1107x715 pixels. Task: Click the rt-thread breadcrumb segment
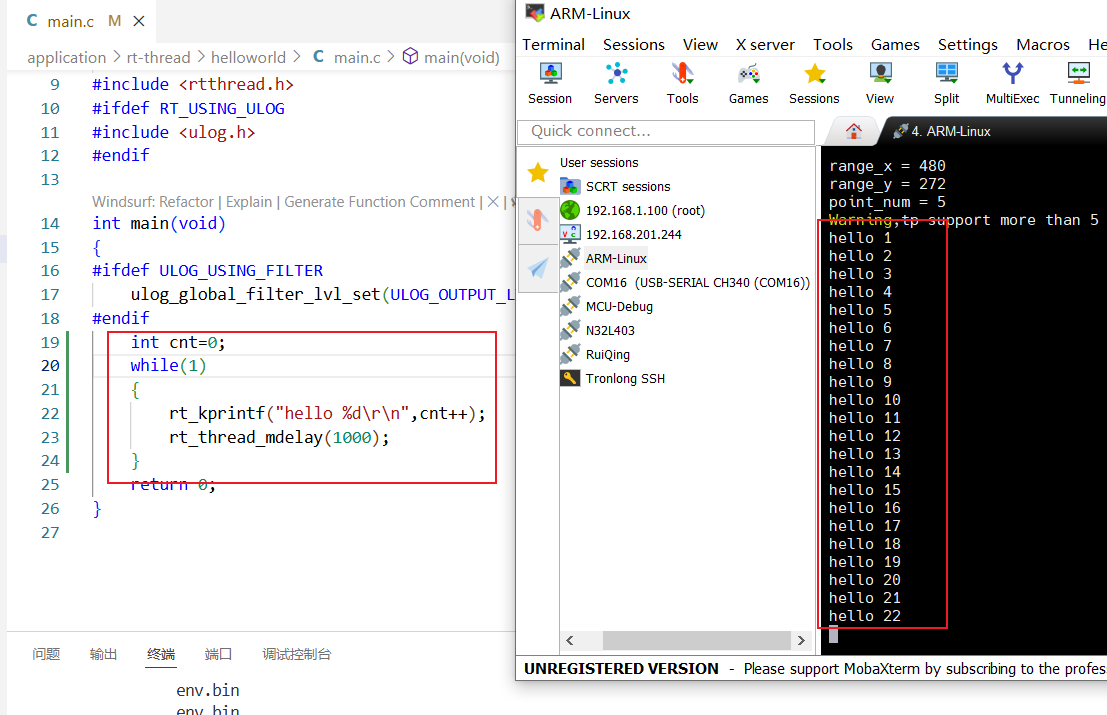pos(158,57)
